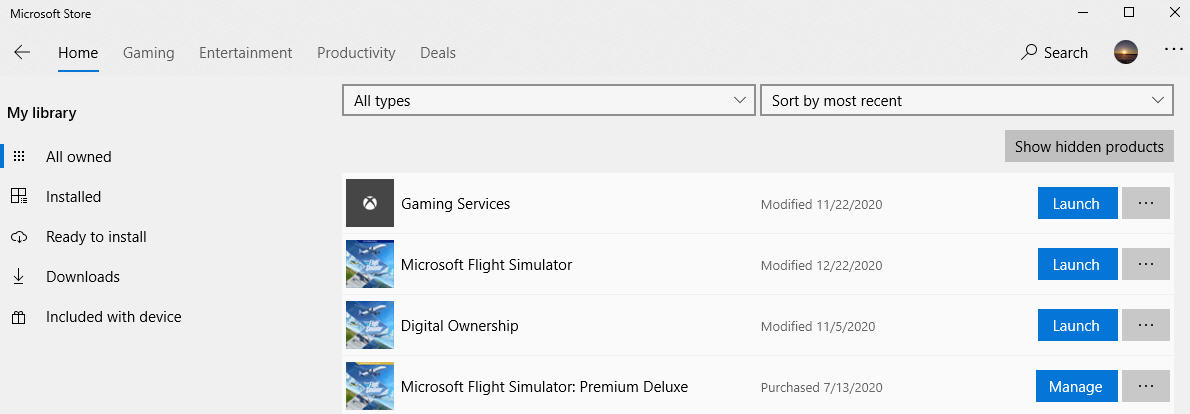Open Downloads arrow icon in sidebar
This screenshot has width=1190, height=414.
click(19, 277)
